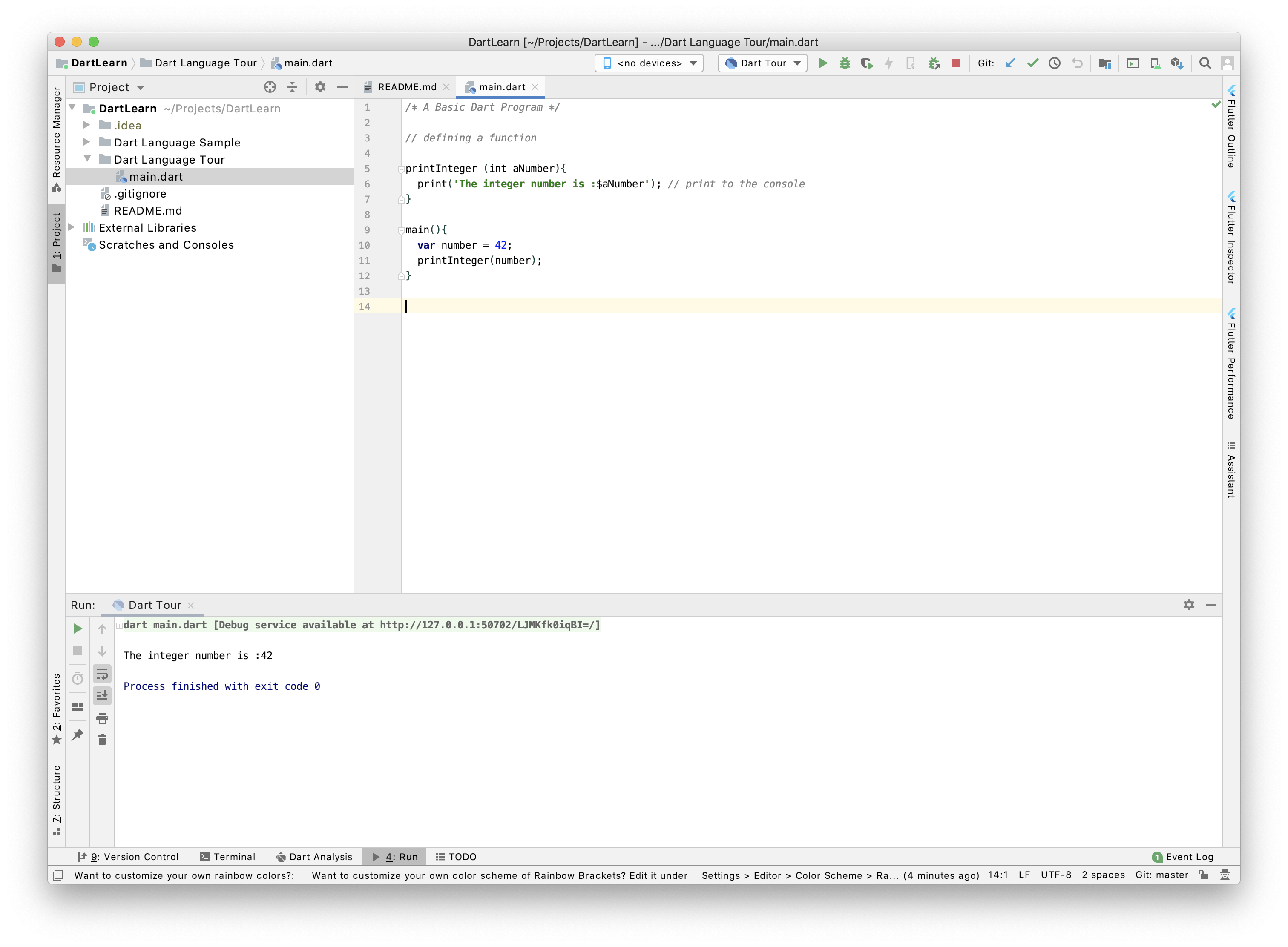Click the Flutter Performance panel icon
Viewport: 1288px width, 947px height.
click(x=1232, y=313)
